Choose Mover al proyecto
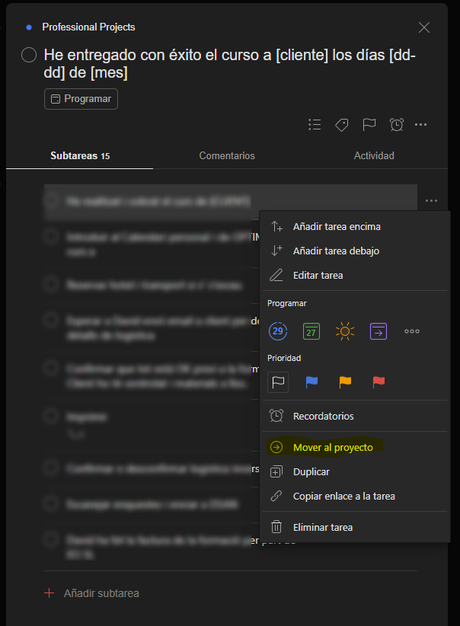 (355, 447)
